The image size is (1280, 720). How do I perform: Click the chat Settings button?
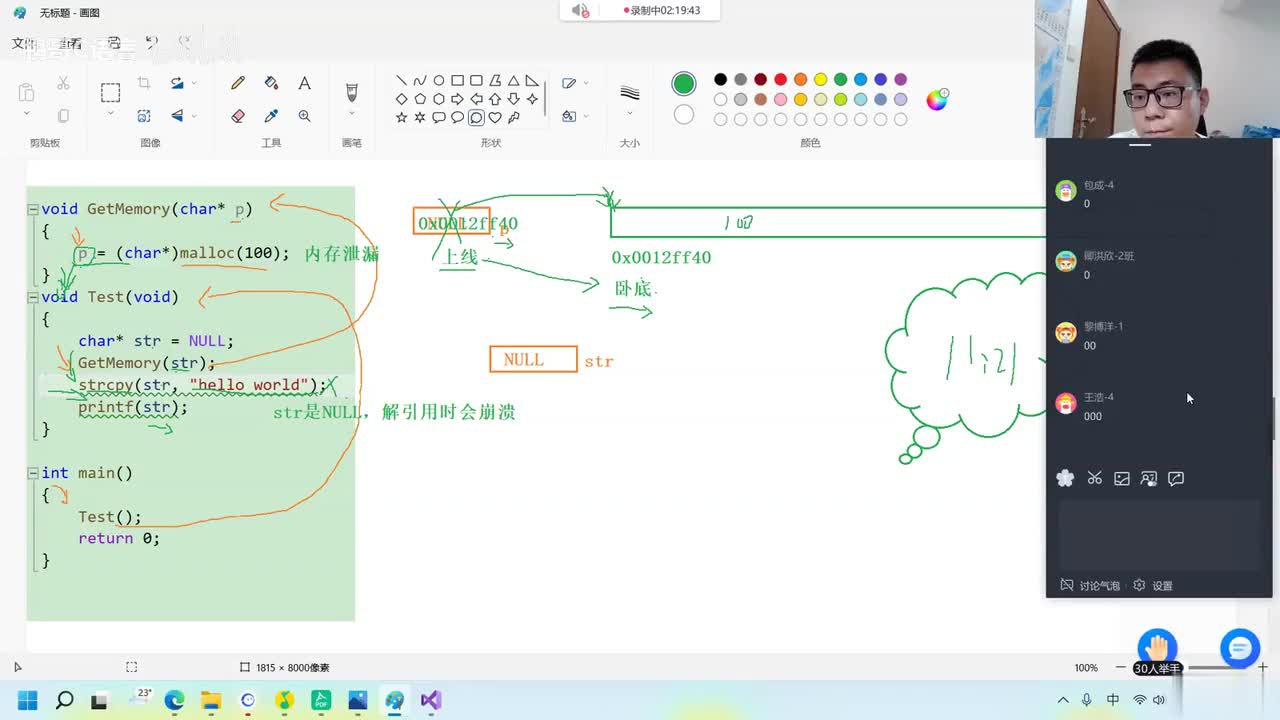pyautogui.click(x=1153, y=585)
